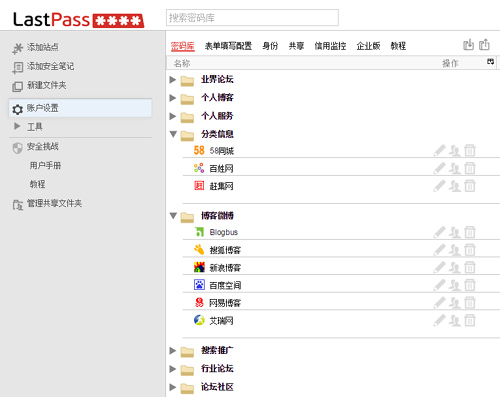Screen dimensions: 500x397
Task: Expand the 搜索推广 folder arrow
Action: coord(172,351)
